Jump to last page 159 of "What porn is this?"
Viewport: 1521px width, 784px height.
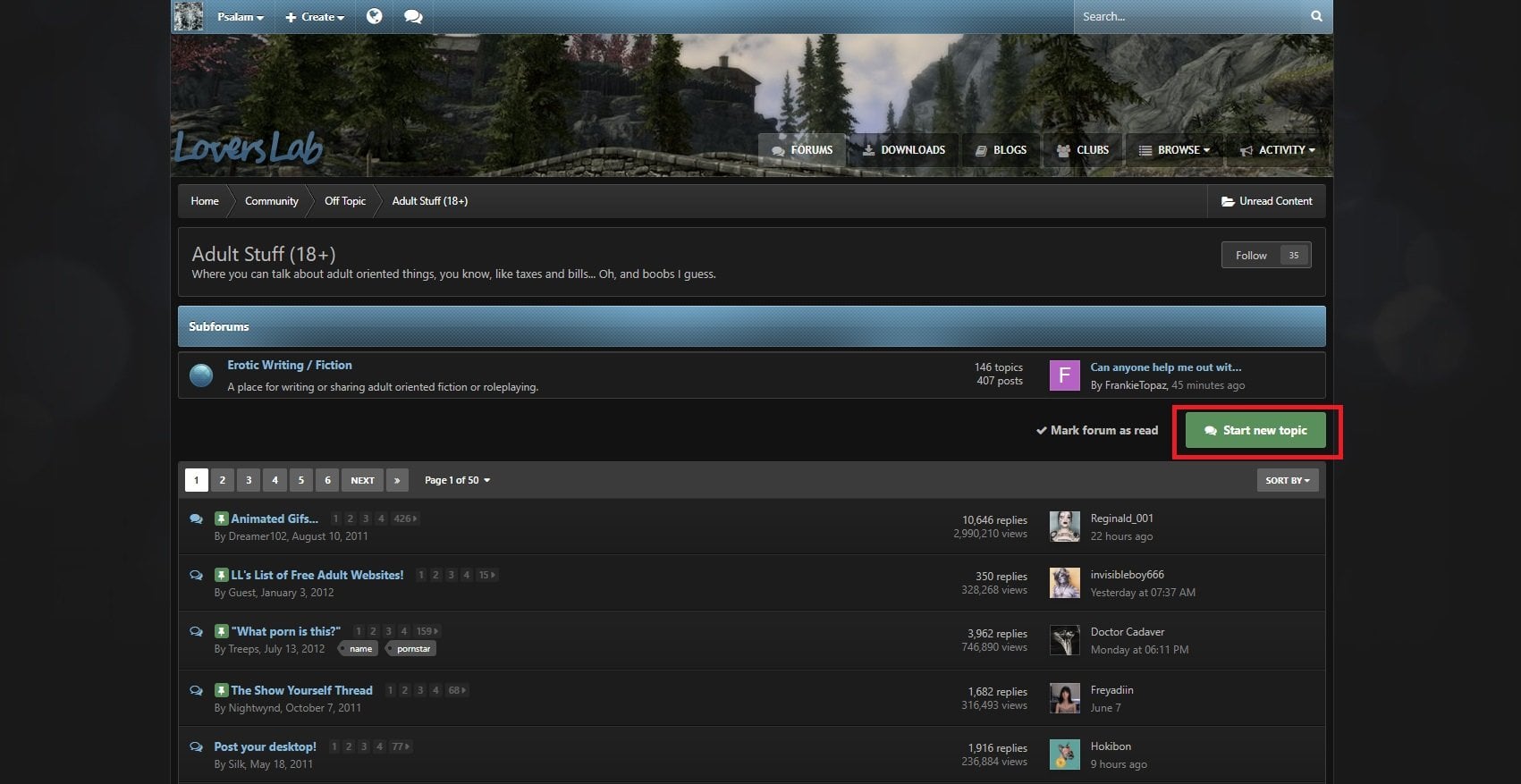point(427,631)
